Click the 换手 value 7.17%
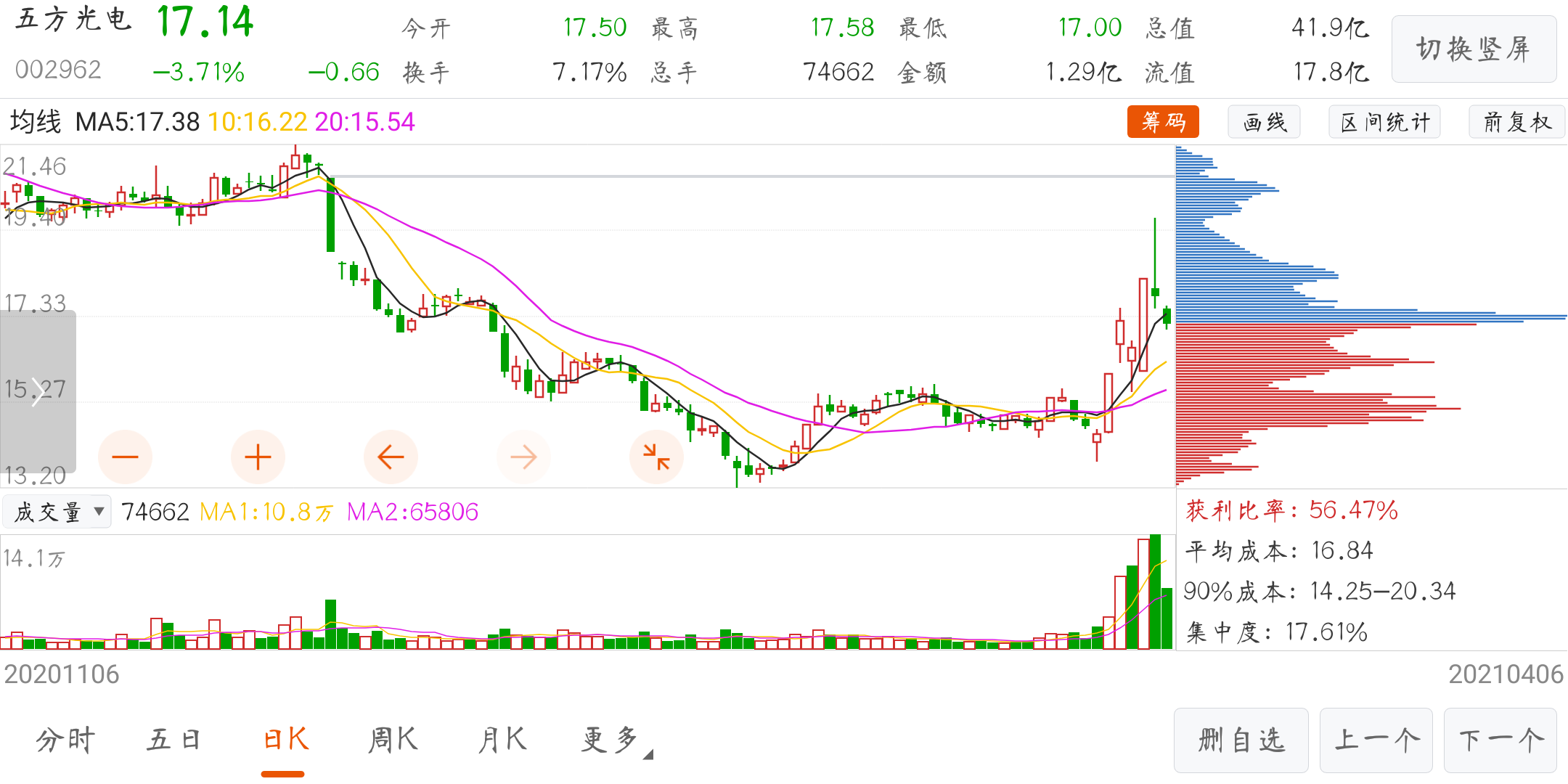Screen dimensions: 1568x784 [x=589, y=72]
